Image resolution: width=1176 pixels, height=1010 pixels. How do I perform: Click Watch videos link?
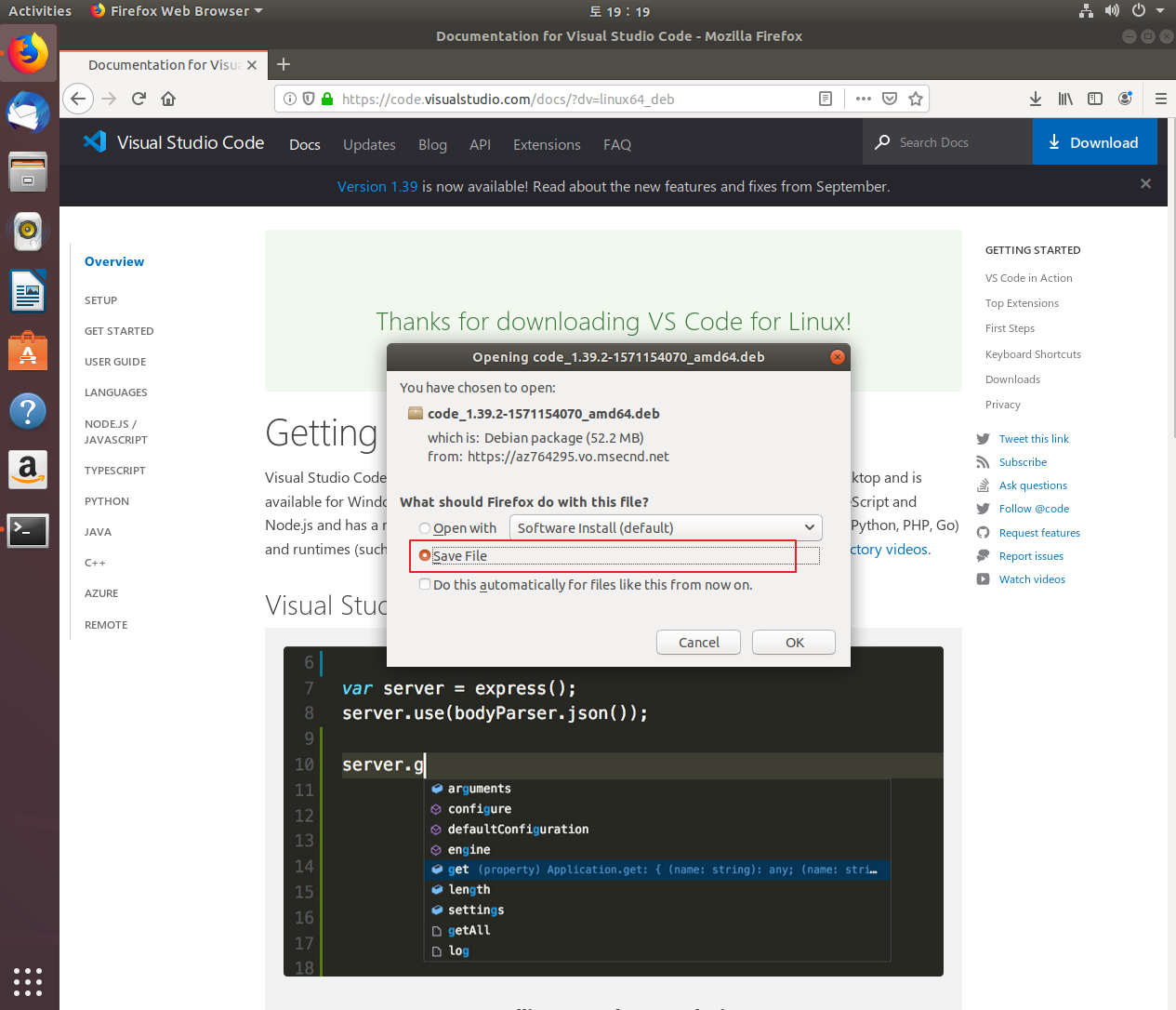pyautogui.click(x=1032, y=579)
